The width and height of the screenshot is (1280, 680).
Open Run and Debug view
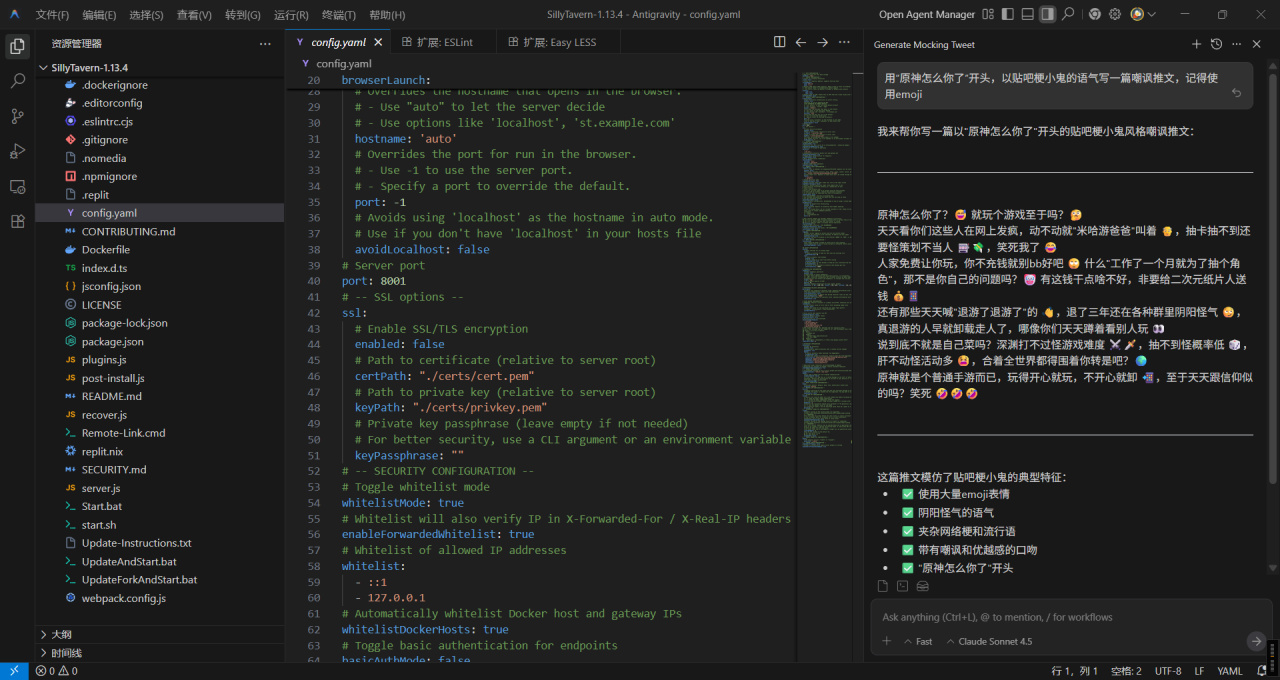(x=17, y=151)
